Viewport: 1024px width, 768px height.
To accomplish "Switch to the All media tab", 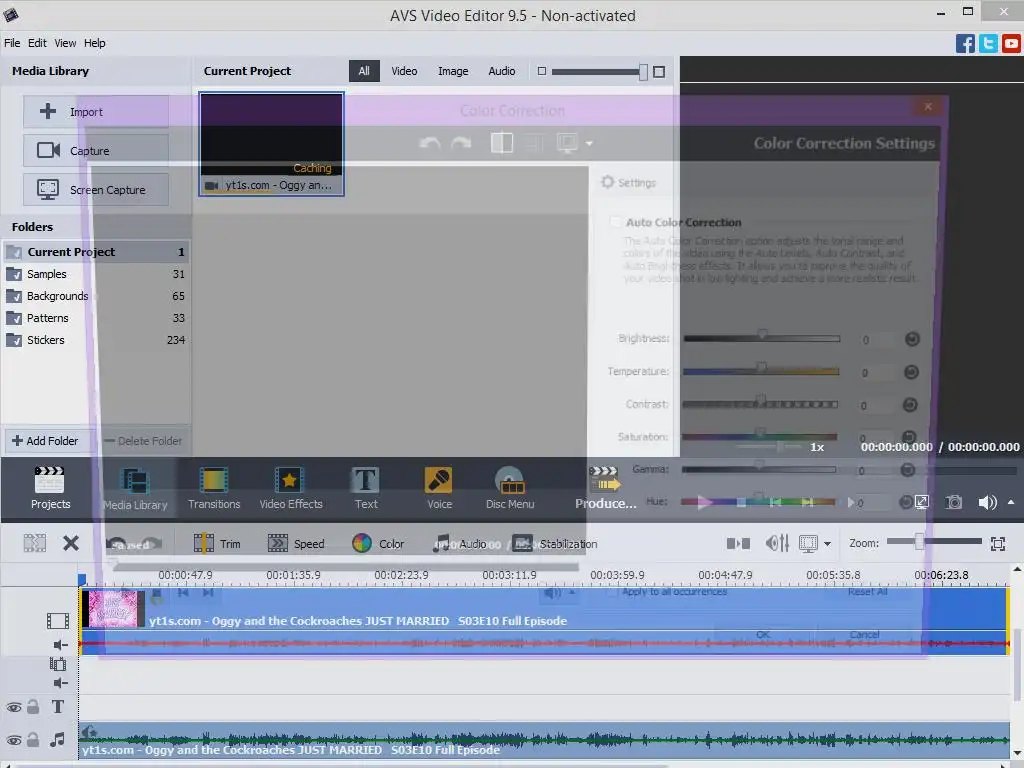I will [364, 71].
